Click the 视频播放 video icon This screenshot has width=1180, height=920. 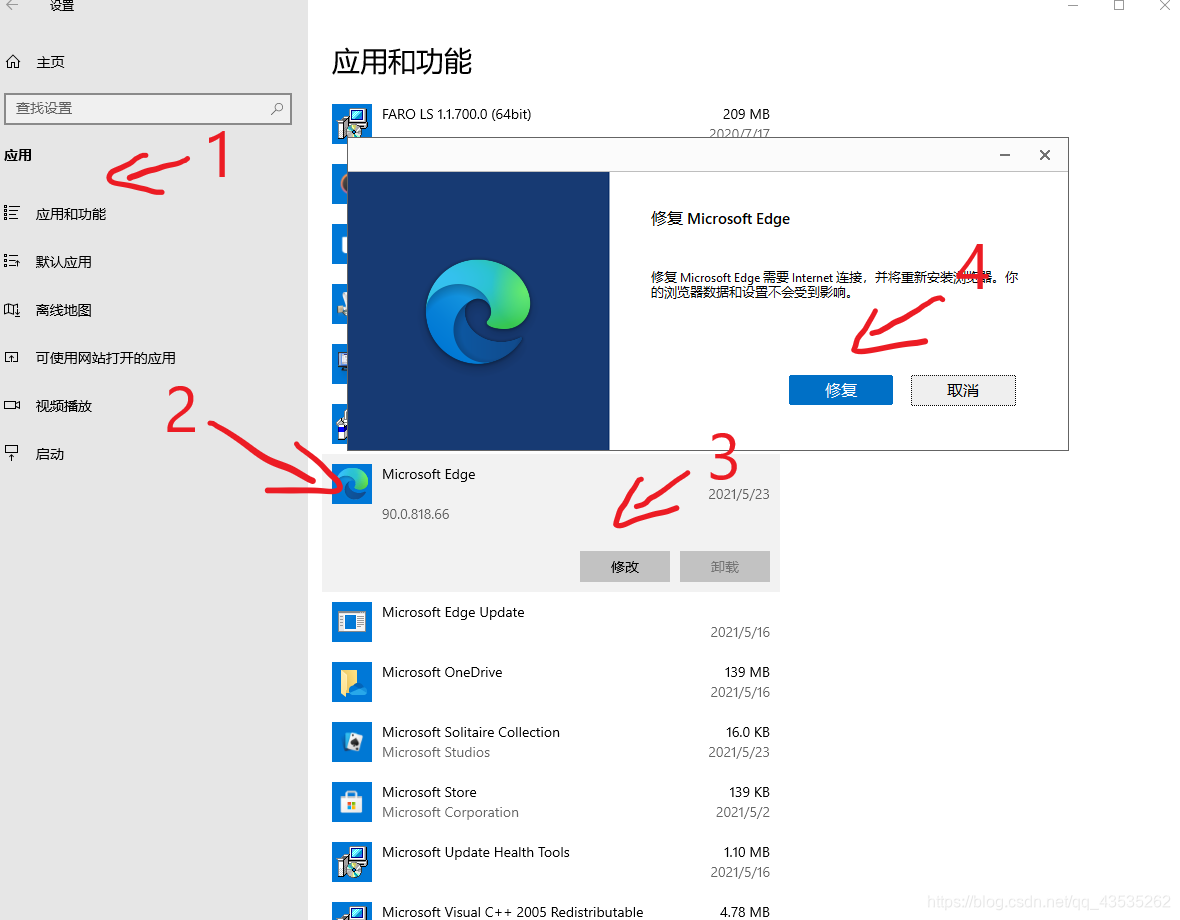click(11, 405)
